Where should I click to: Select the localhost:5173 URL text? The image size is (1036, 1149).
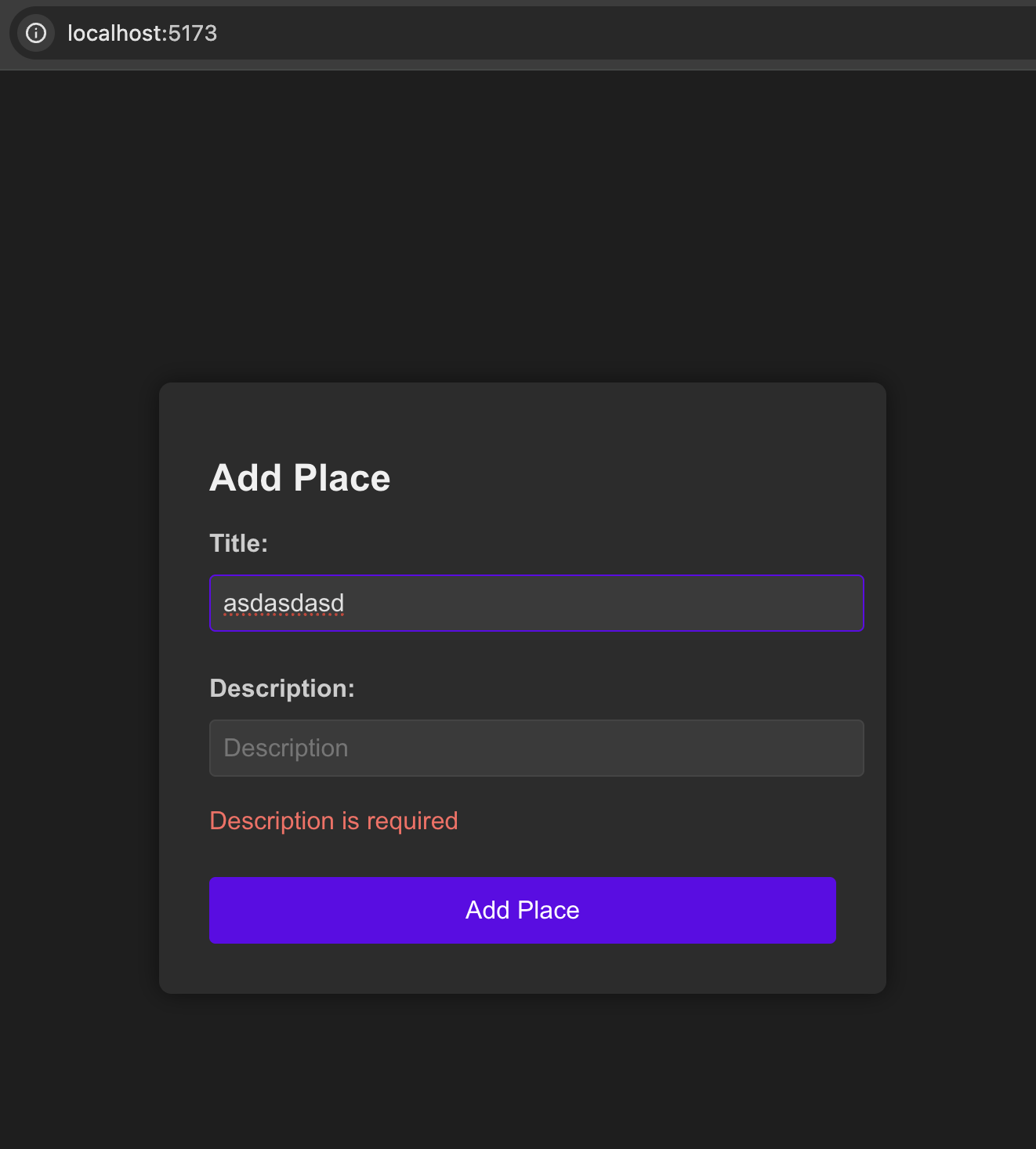click(142, 33)
